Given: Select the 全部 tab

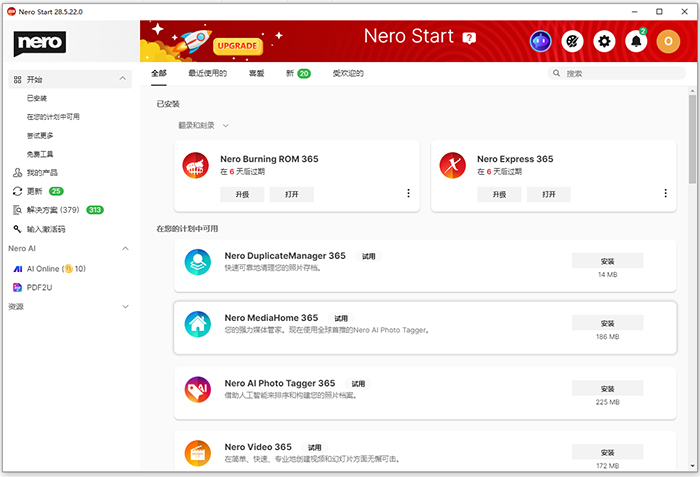Looking at the screenshot, I should [159, 73].
